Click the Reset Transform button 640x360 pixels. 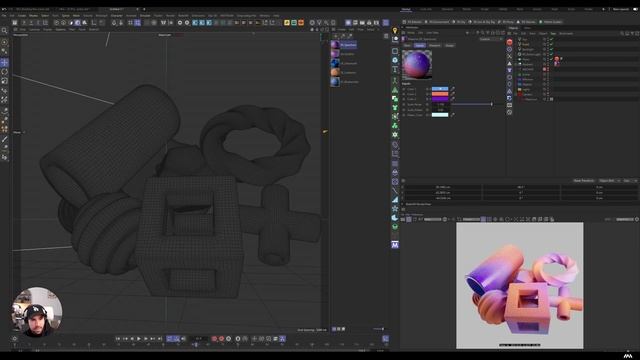(x=584, y=180)
